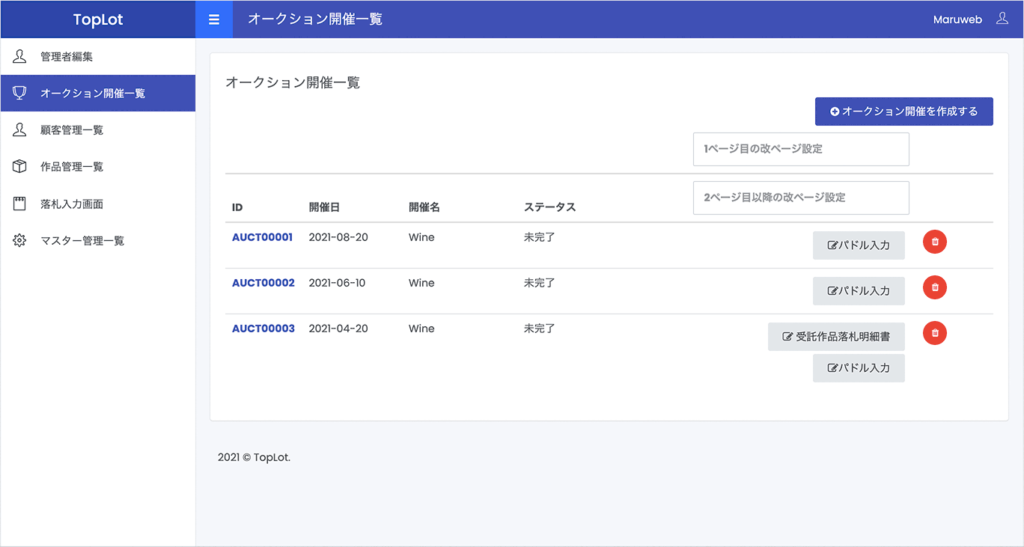Select オークション開催一覧 in the sidebar
This screenshot has height=547, width=1024.
point(98,93)
